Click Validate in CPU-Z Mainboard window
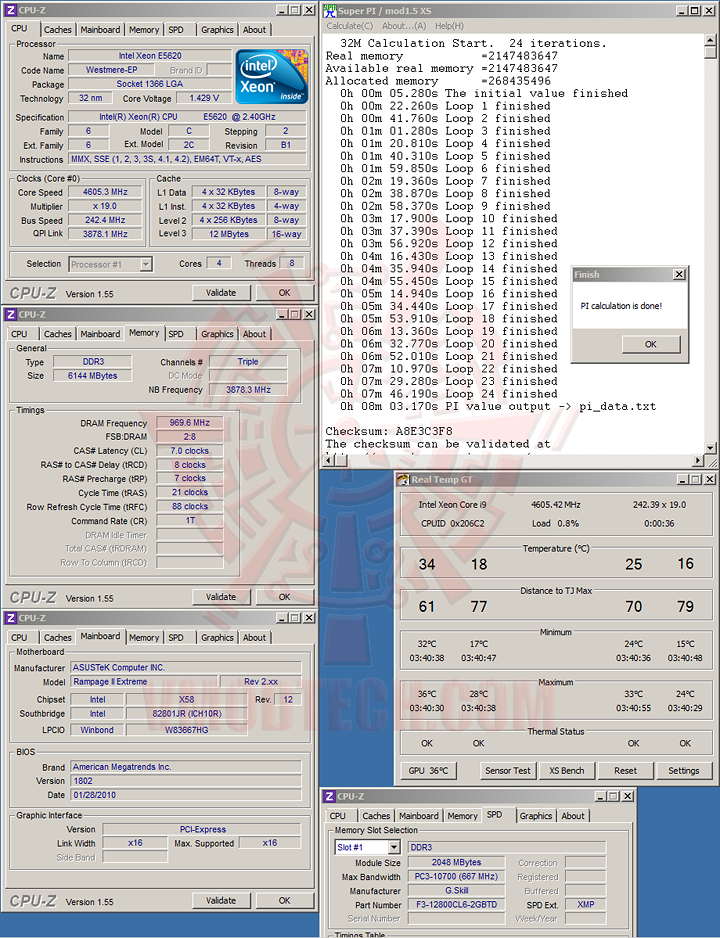The width and height of the screenshot is (720, 938). (221, 900)
